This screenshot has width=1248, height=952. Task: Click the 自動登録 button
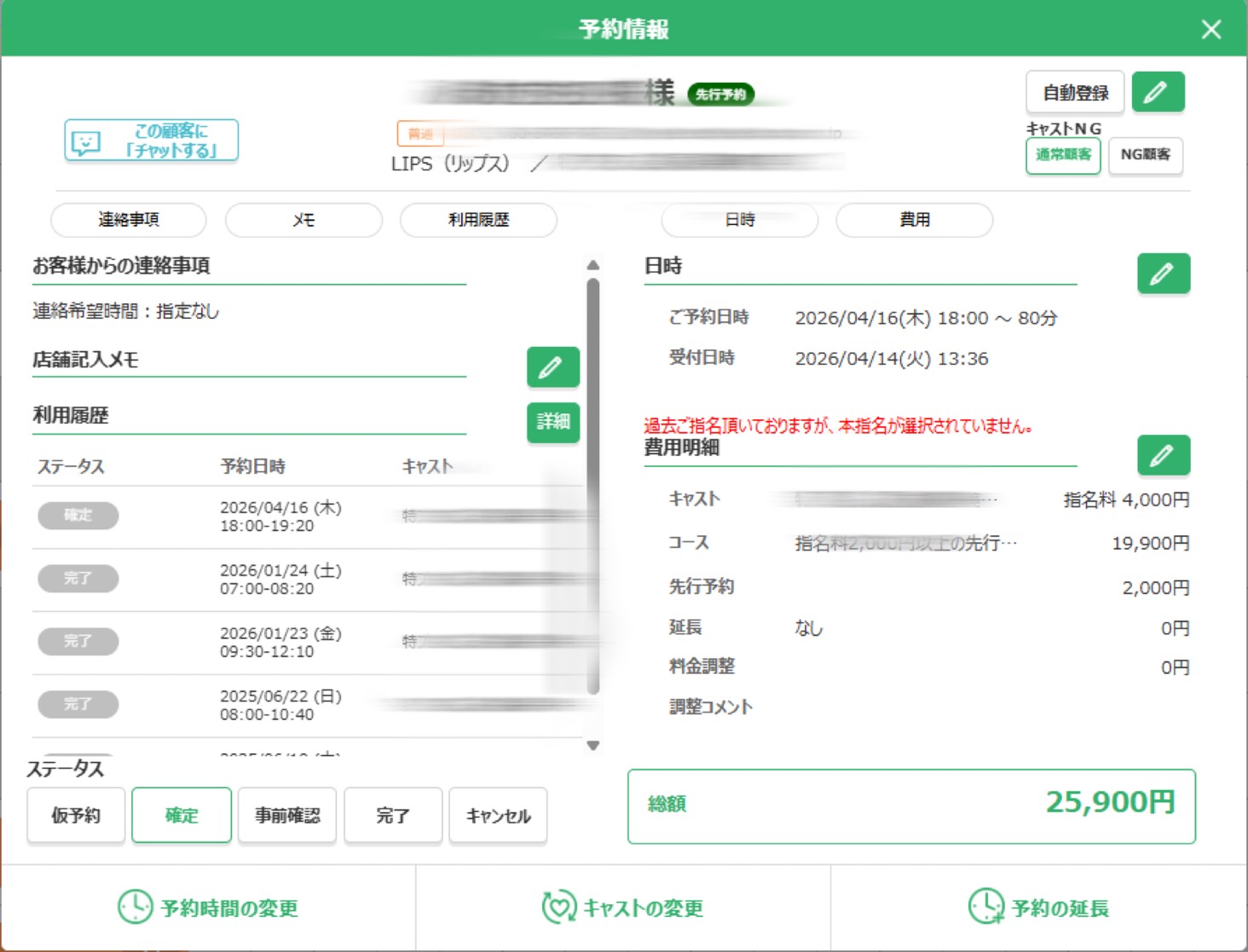pyautogui.click(x=1075, y=92)
